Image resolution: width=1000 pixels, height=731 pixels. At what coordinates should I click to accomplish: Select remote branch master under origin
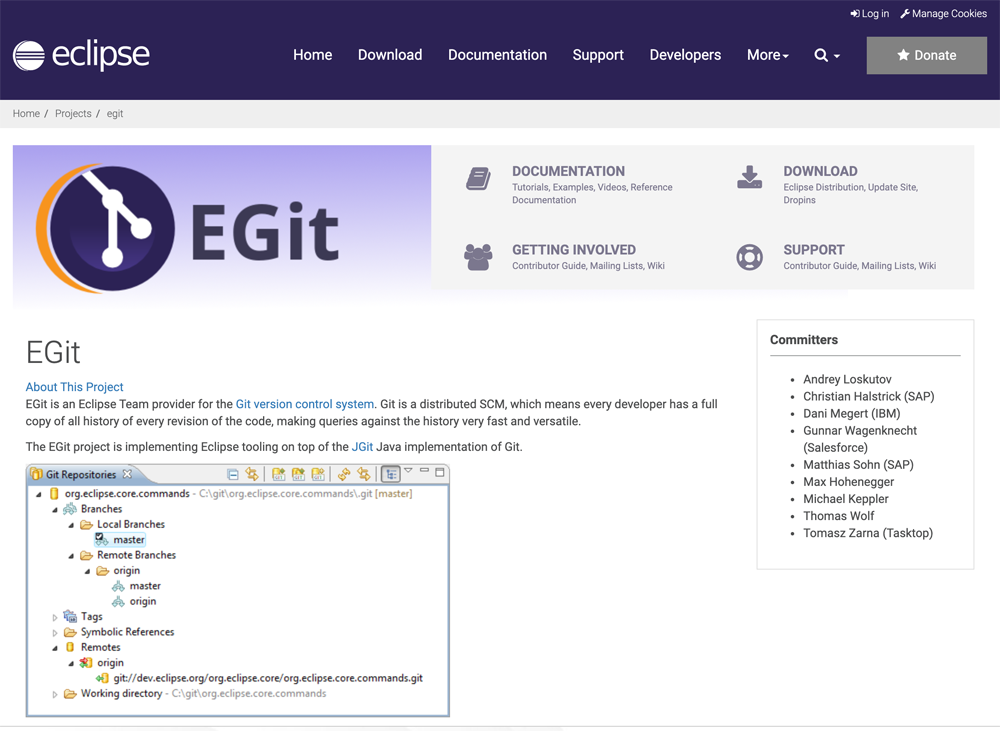point(145,586)
